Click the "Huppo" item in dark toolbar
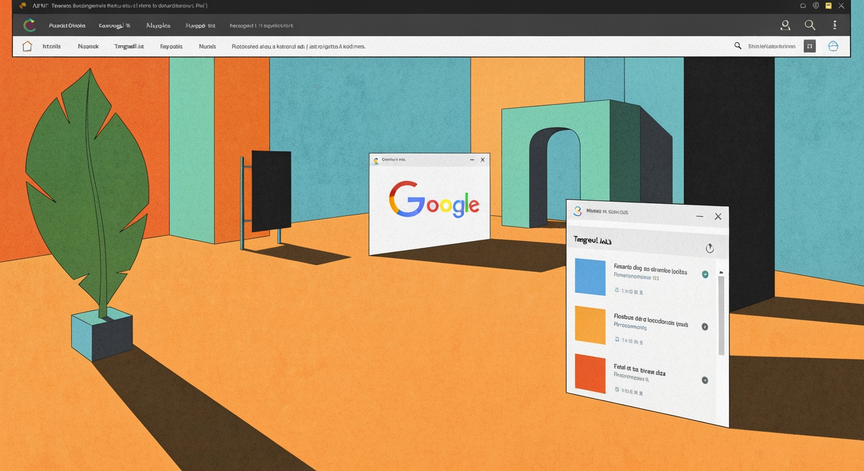The height and width of the screenshot is (471, 864). point(200,25)
